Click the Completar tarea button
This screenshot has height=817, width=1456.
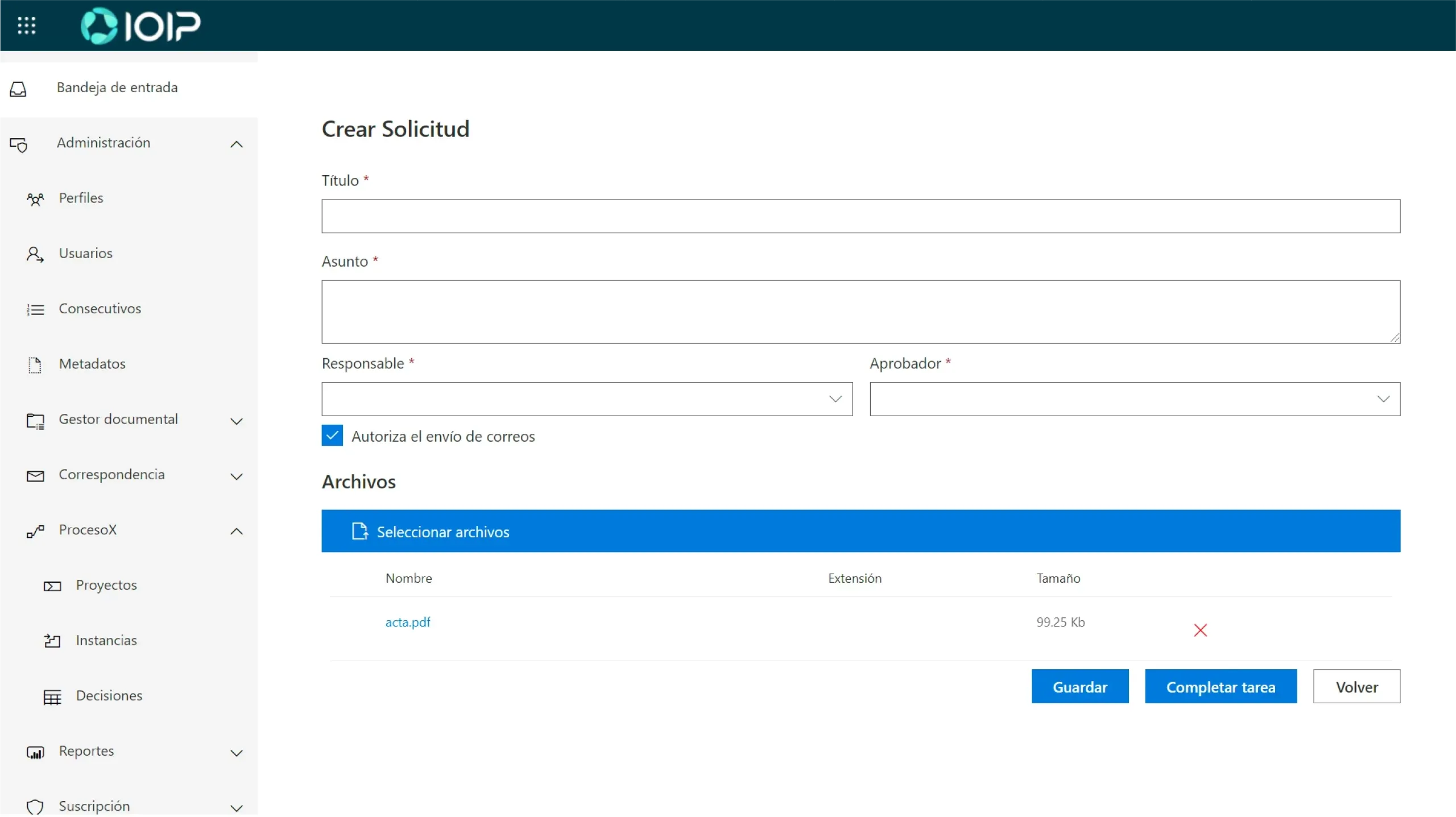[x=1221, y=687]
